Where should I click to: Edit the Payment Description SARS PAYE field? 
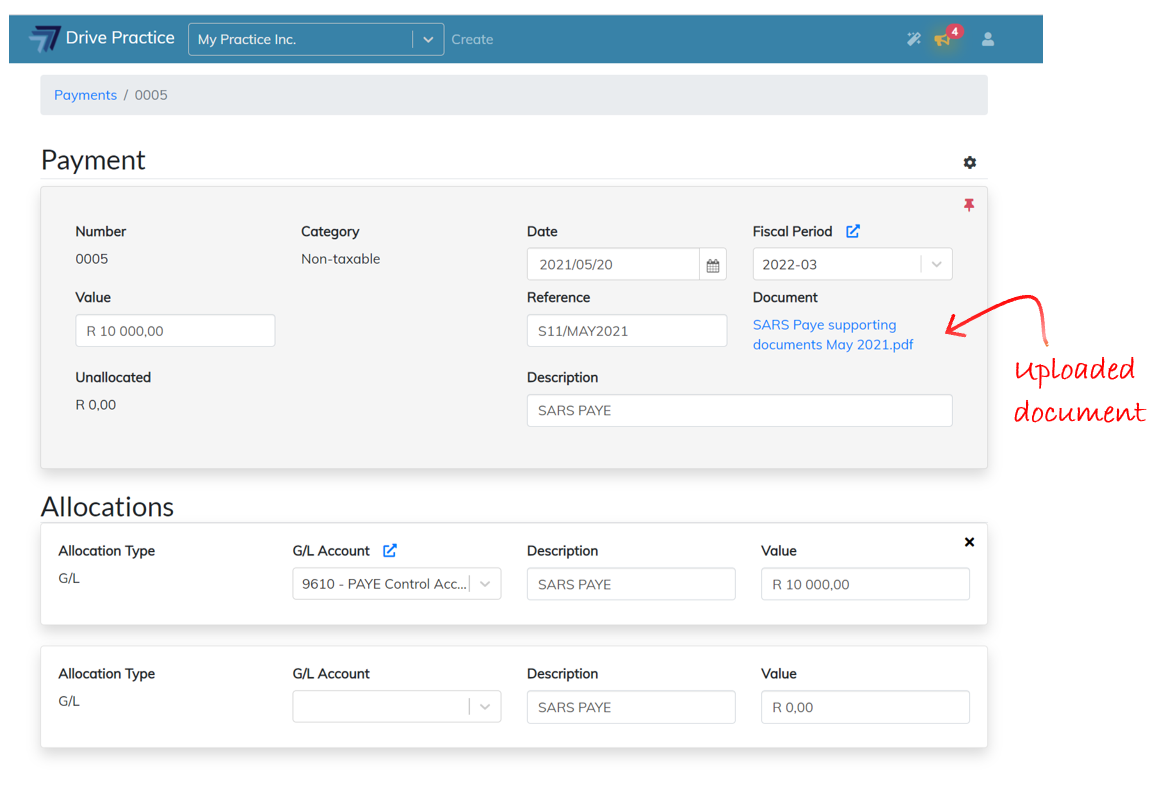click(739, 411)
